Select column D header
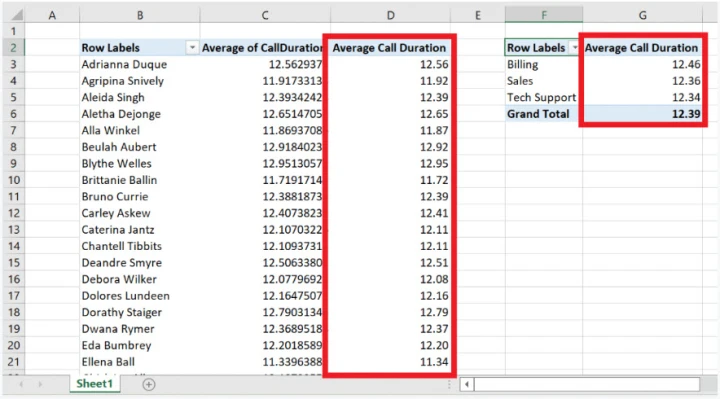The width and height of the screenshot is (720, 399). [390, 15]
